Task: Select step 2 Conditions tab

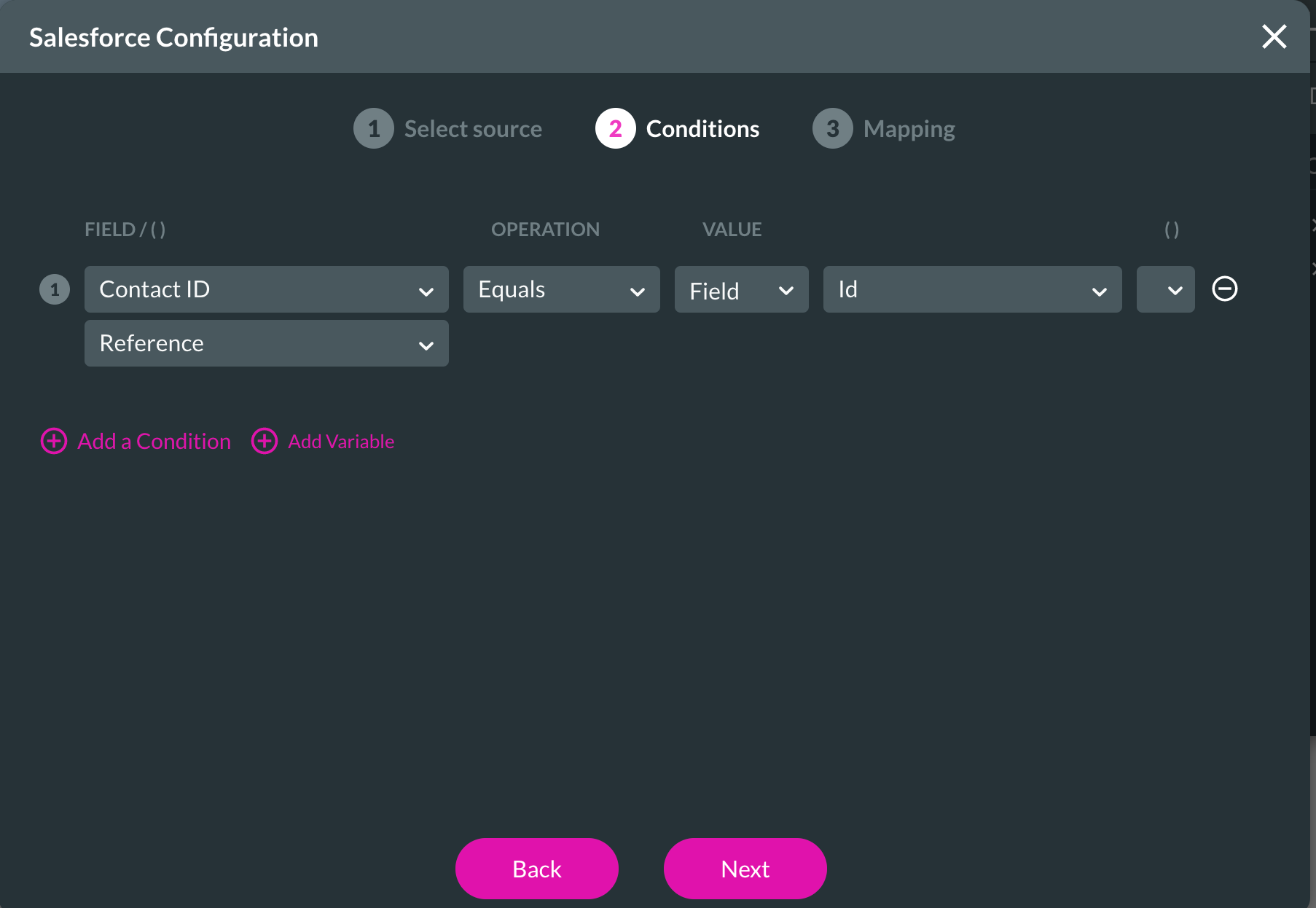Action: tap(678, 128)
